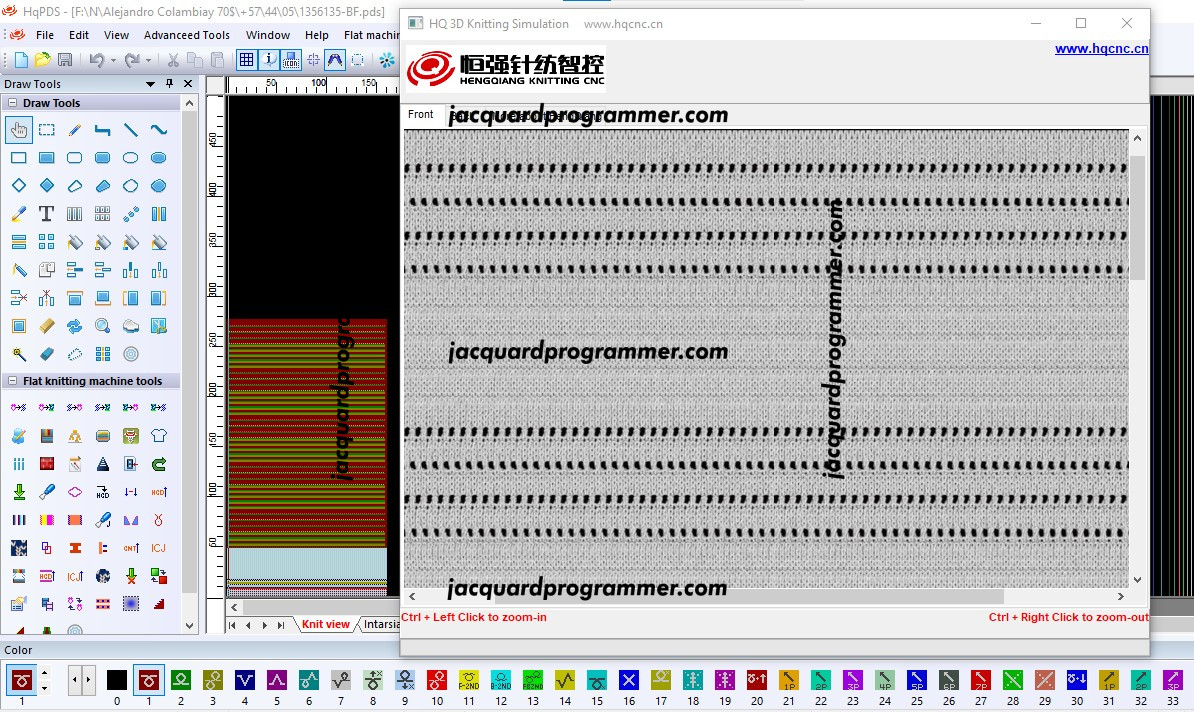Open the www.hqcnc.cn link
The image size is (1194, 712).
1101,49
